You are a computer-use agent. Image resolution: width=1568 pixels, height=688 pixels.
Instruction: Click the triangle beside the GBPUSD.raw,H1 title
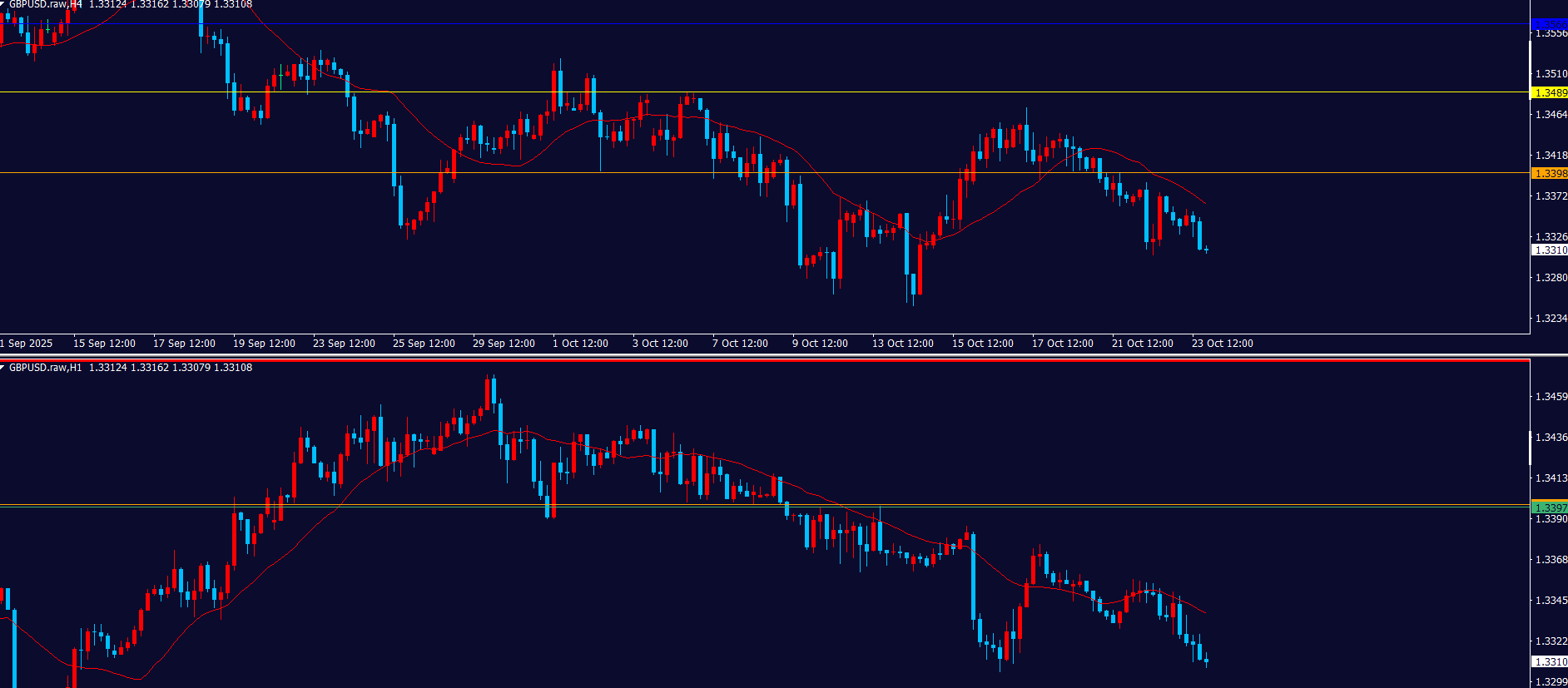pos(3,368)
